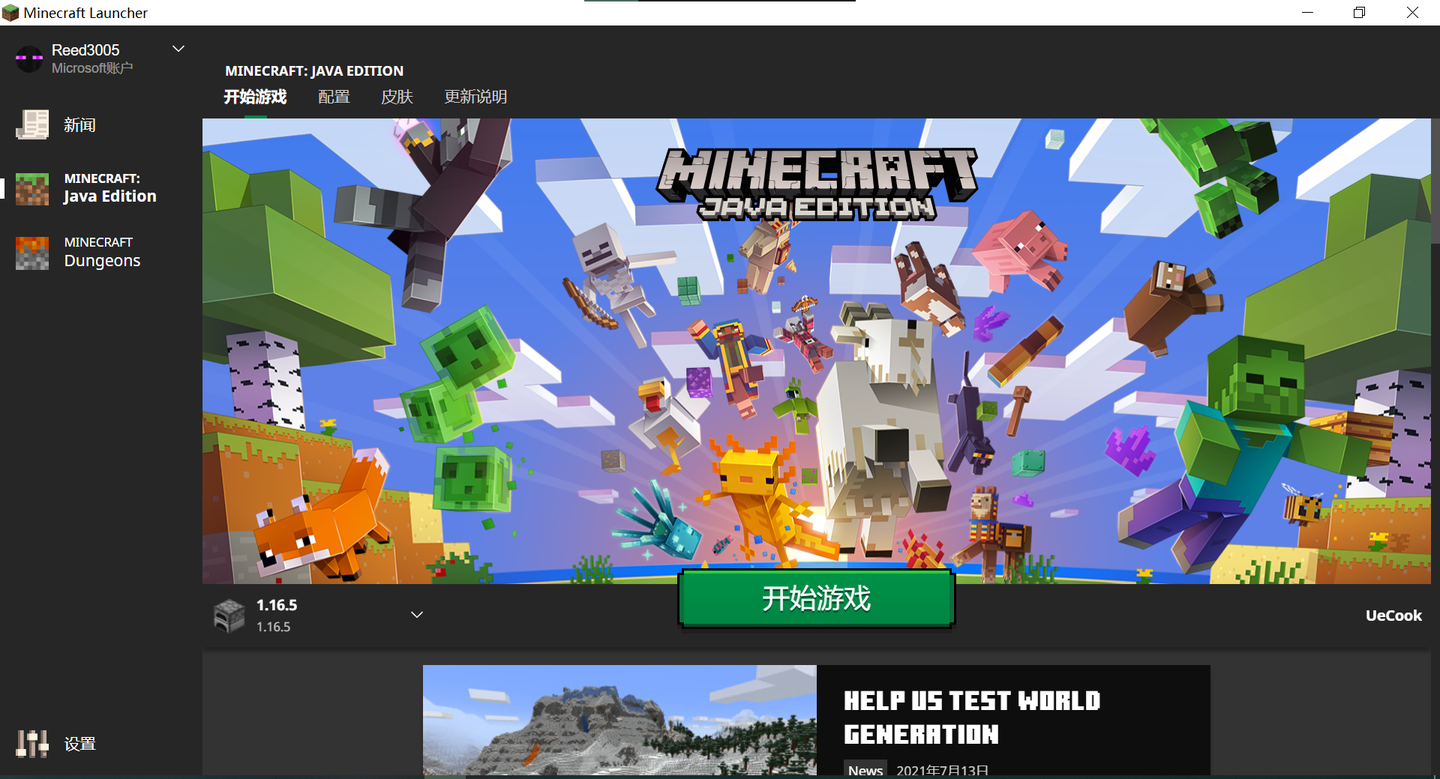Switch to the 配置 tab

pos(334,97)
